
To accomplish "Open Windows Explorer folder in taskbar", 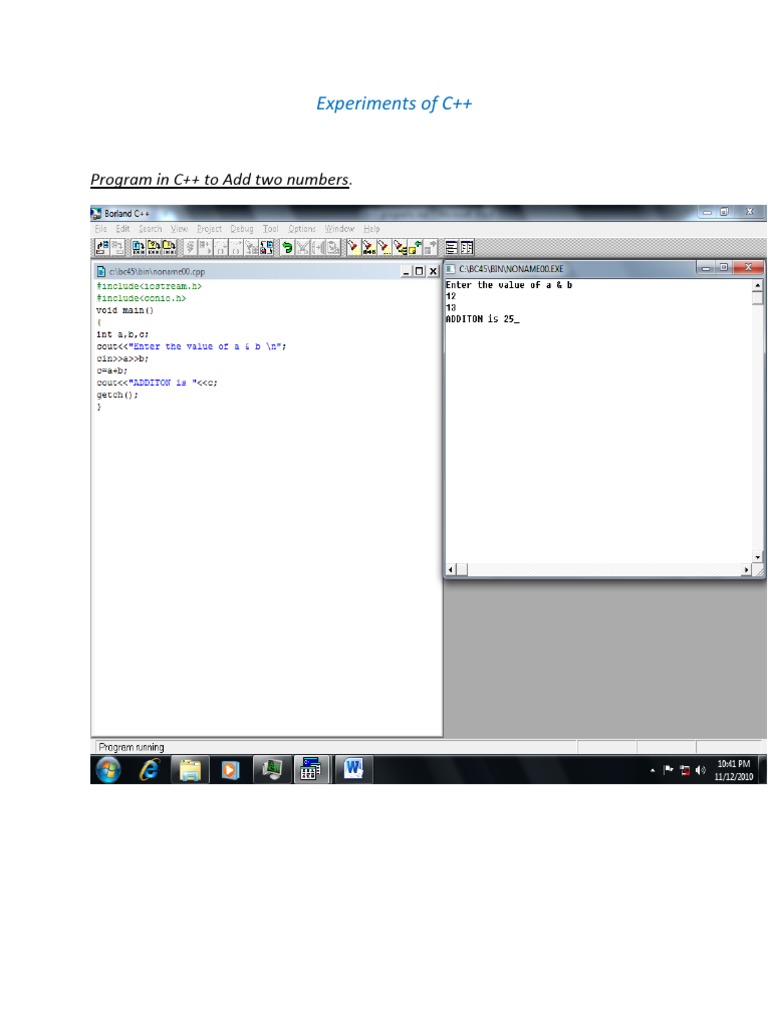I will point(190,770).
